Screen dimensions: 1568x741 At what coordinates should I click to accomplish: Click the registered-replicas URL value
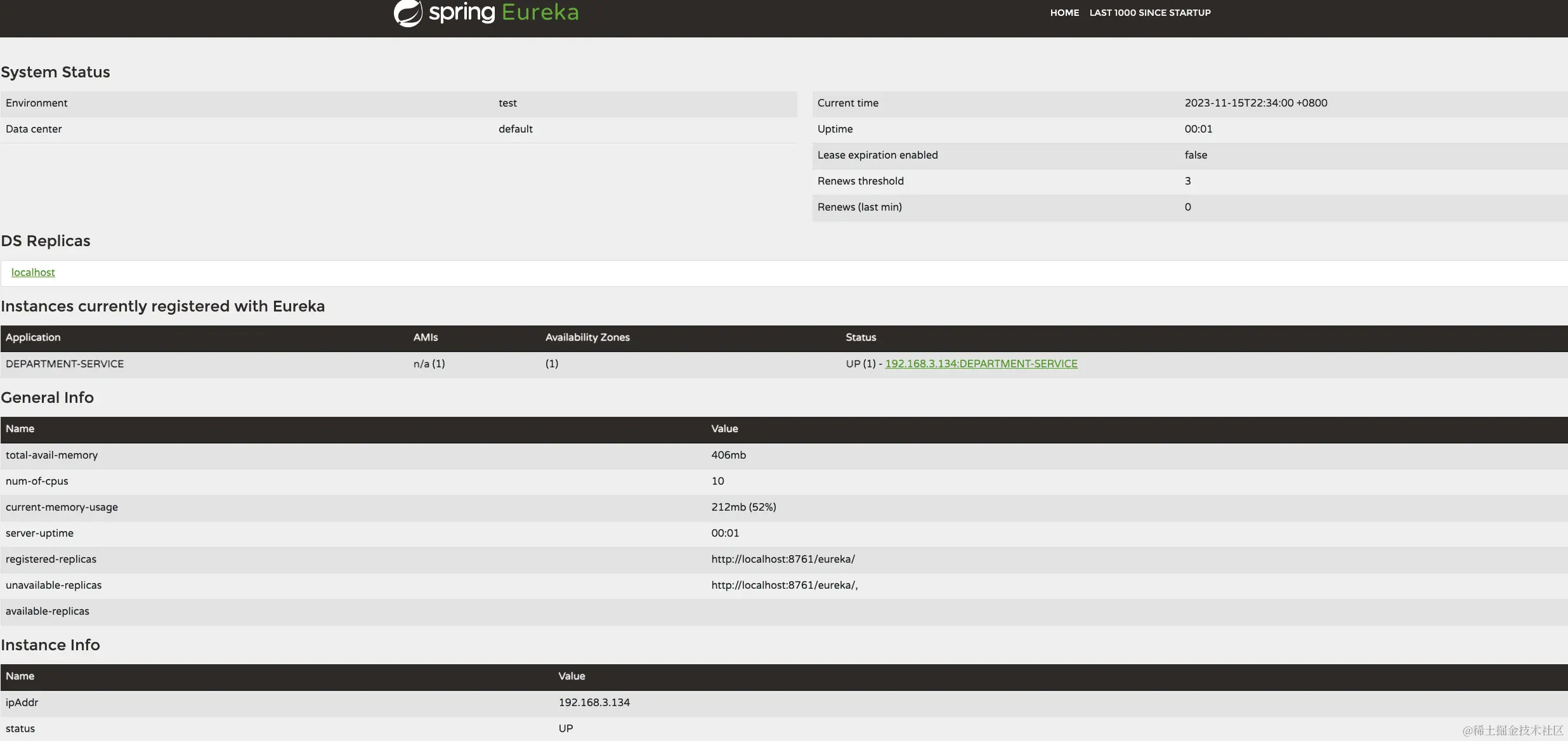click(x=783, y=559)
